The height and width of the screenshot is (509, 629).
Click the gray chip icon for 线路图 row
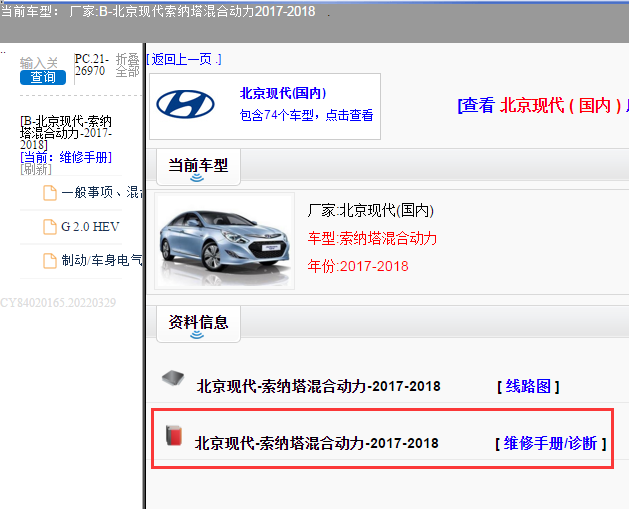(173, 378)
